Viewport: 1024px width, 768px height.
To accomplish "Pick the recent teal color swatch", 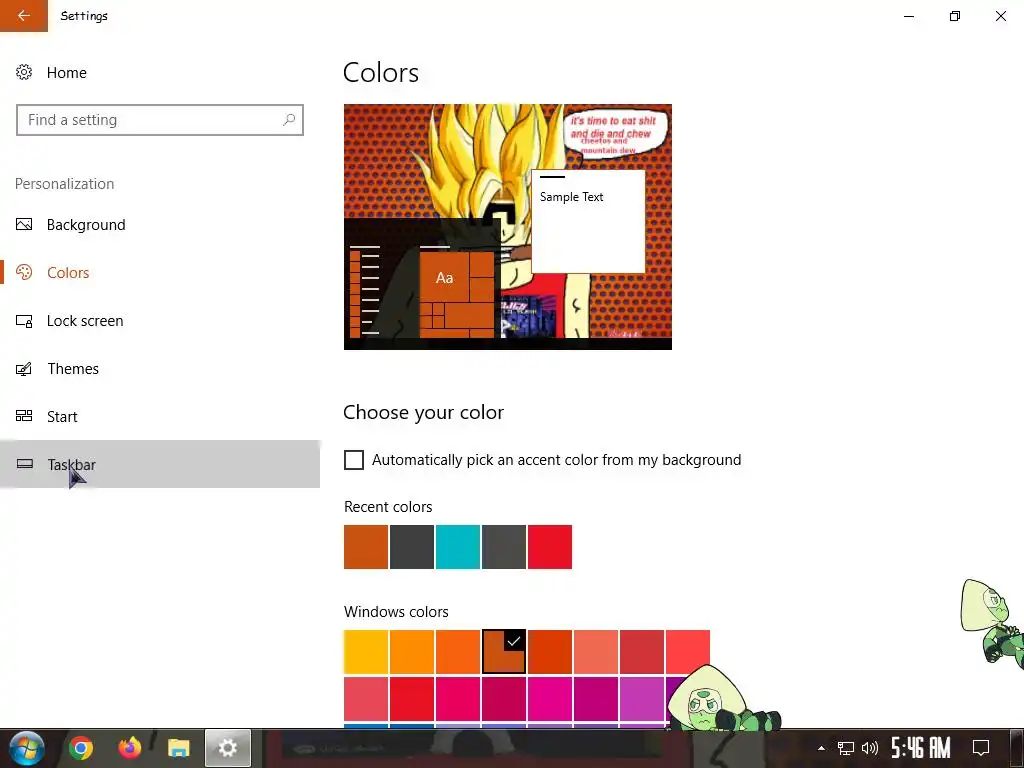I will point(458,547).
